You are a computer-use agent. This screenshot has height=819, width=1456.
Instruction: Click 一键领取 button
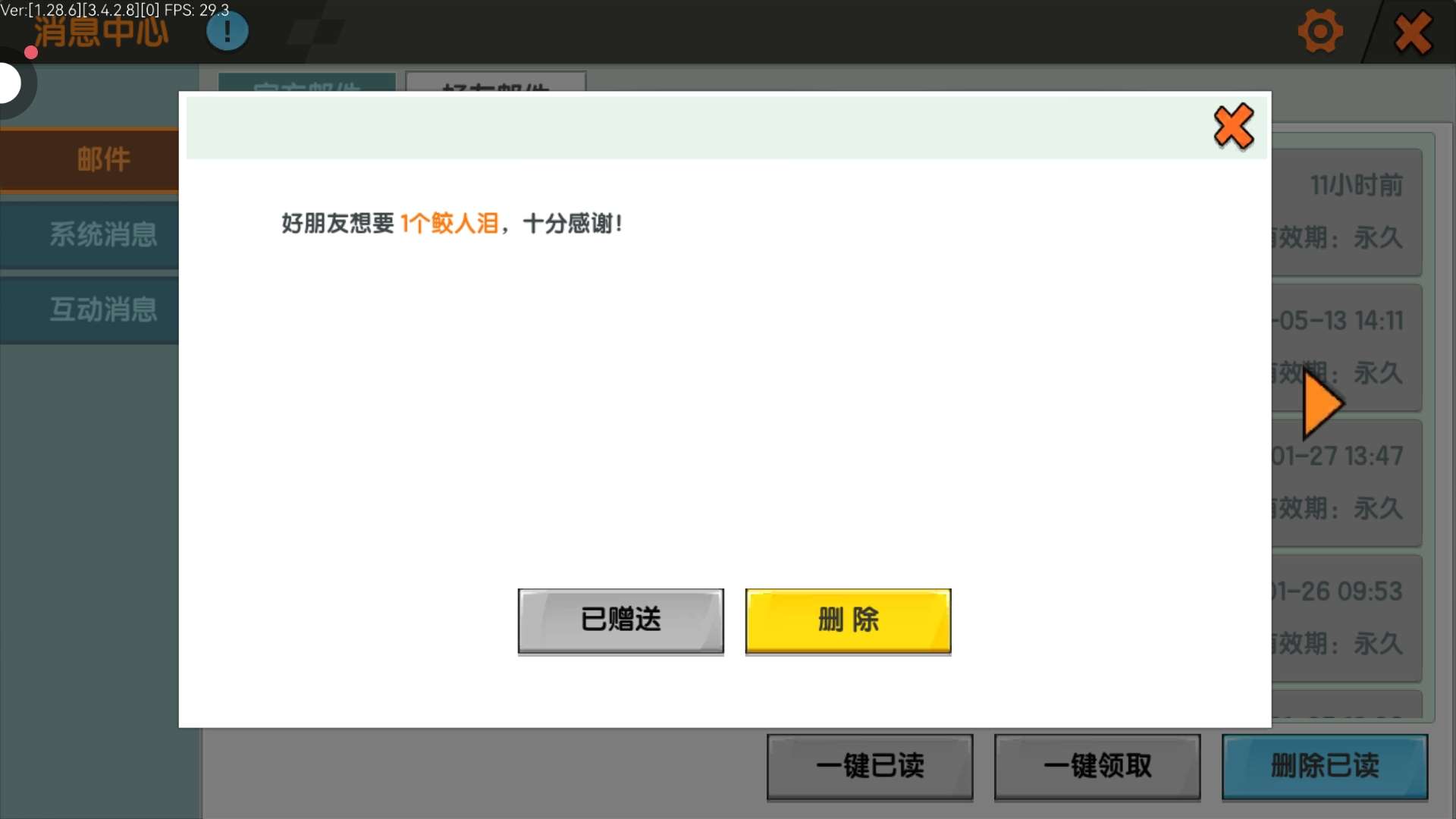tap(1097, 766)
